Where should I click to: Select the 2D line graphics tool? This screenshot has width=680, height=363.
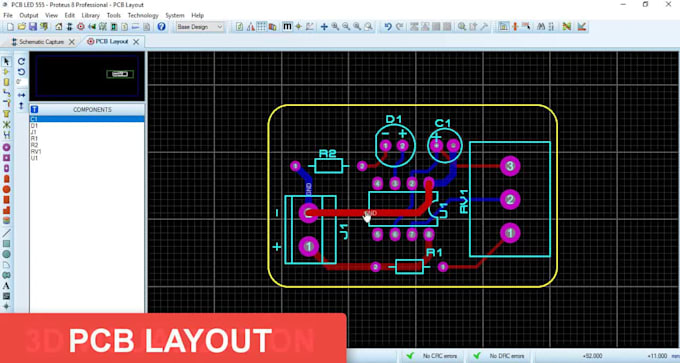[7, 233]
